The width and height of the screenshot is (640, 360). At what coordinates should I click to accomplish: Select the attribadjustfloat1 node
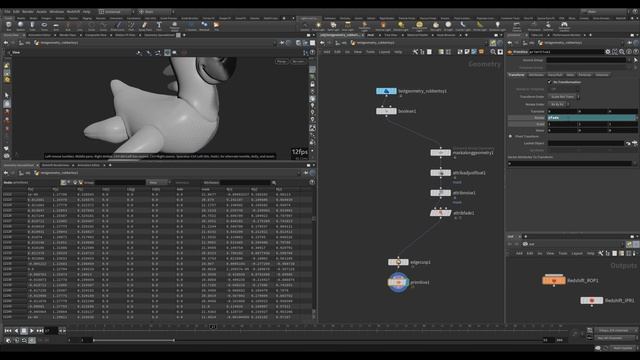(440, 173)
